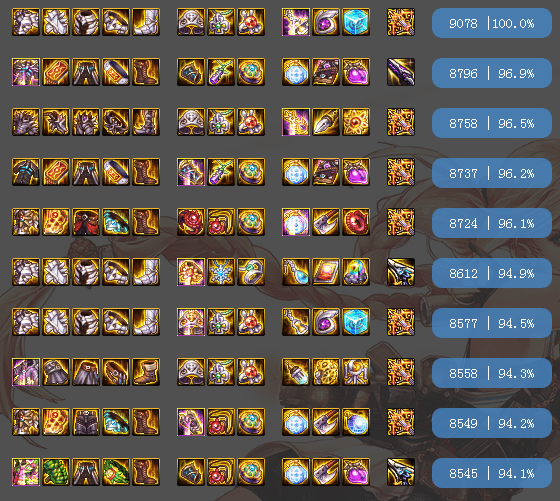Select the cyan ice cube icon in top row
Screen dimensions: 560x501
point(356,22)
